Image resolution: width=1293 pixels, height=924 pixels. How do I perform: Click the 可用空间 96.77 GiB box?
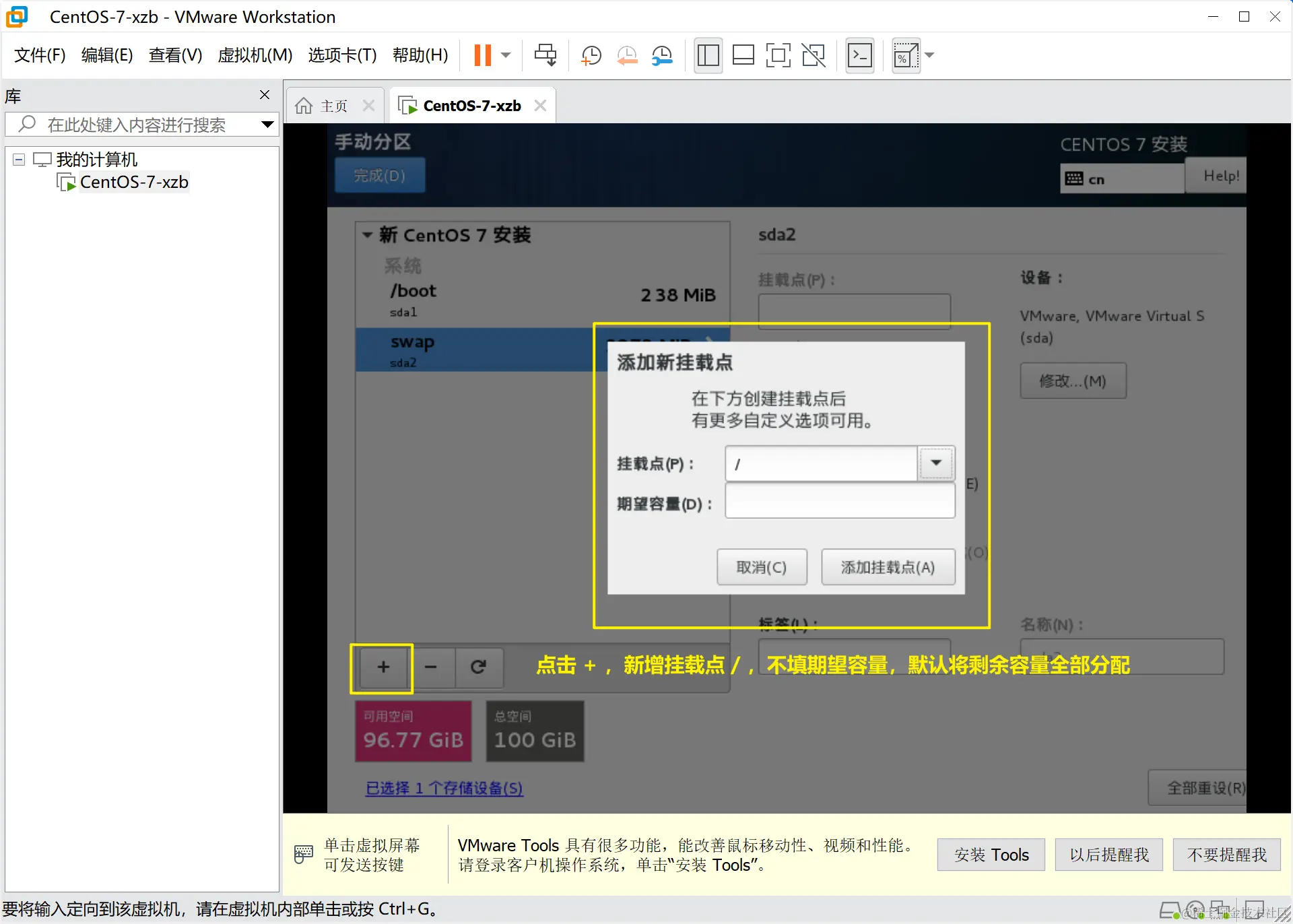tap(413, 731)
